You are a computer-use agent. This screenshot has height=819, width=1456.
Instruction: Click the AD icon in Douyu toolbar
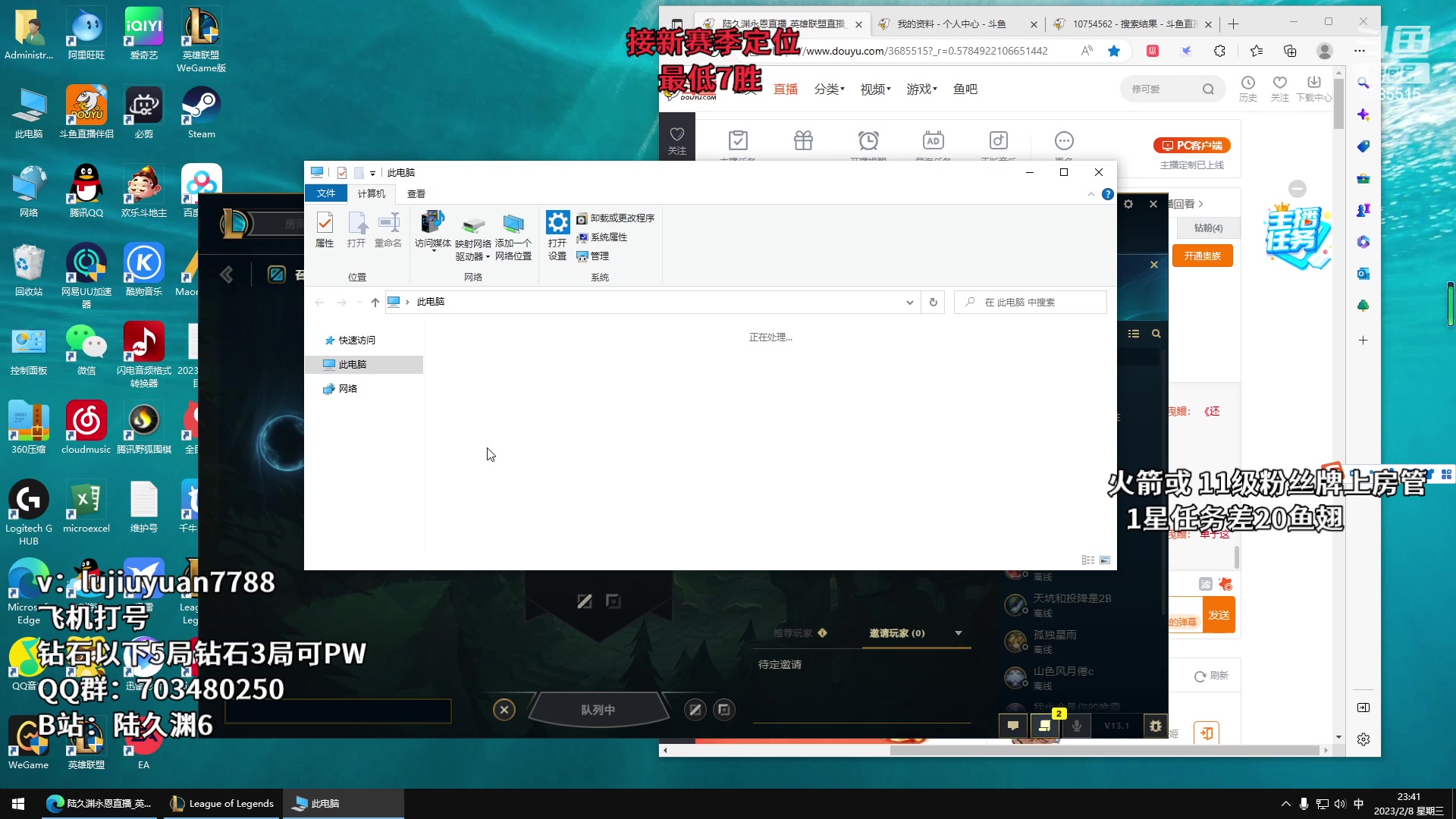coord(934,141)
